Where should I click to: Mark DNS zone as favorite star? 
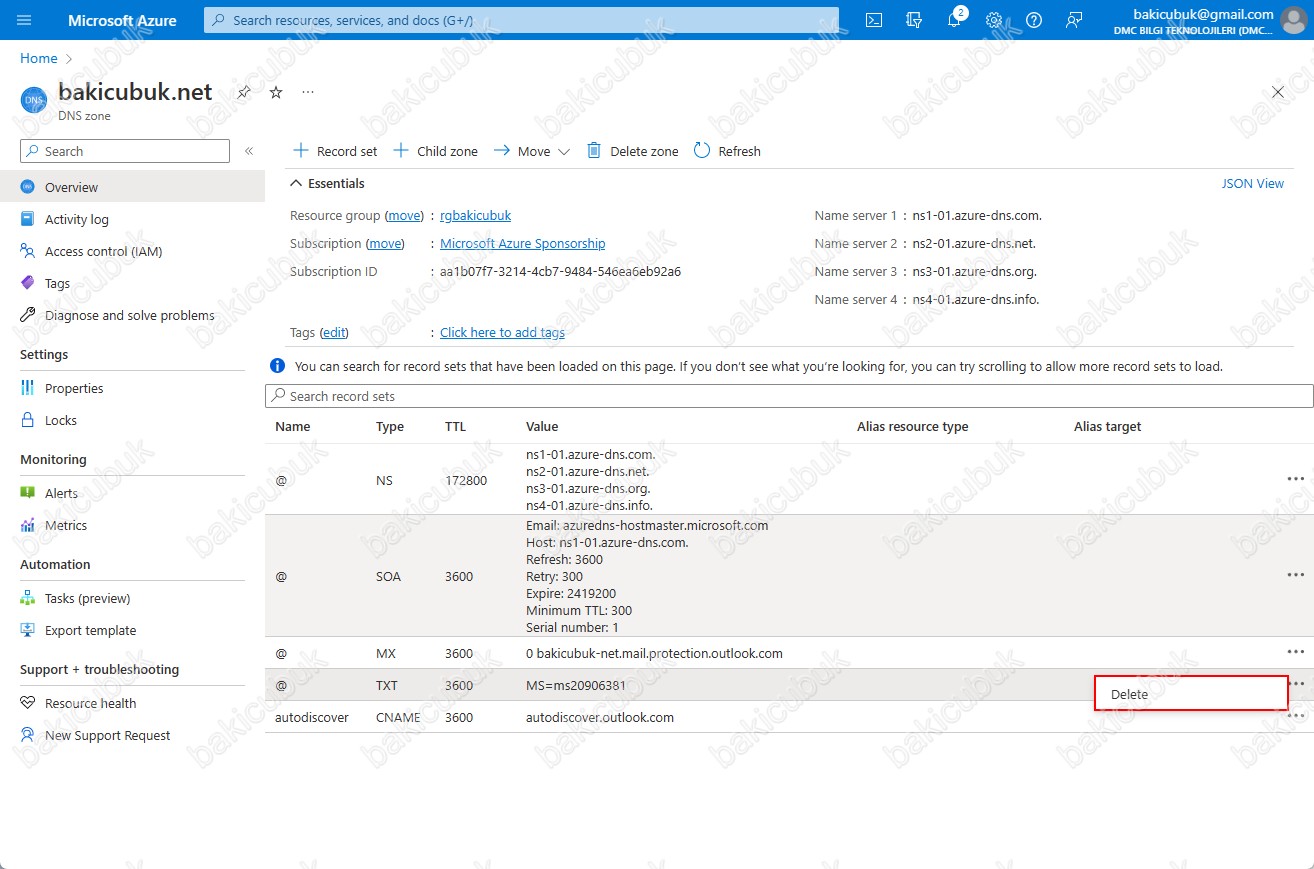(276, 92)
